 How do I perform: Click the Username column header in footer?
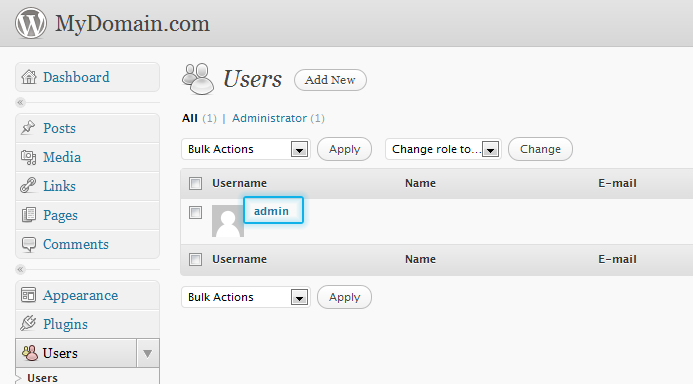pos(239,259)
